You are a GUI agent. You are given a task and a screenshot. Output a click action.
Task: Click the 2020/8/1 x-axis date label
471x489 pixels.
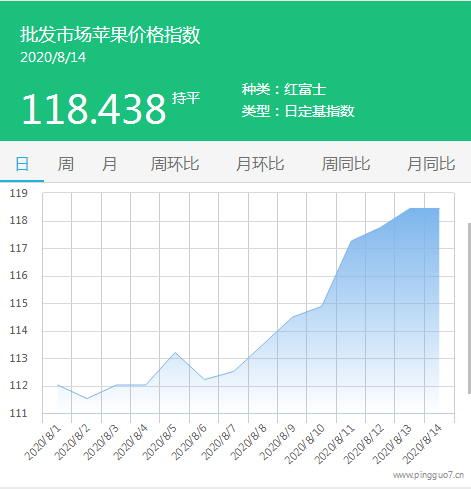(x=43, y=443)
